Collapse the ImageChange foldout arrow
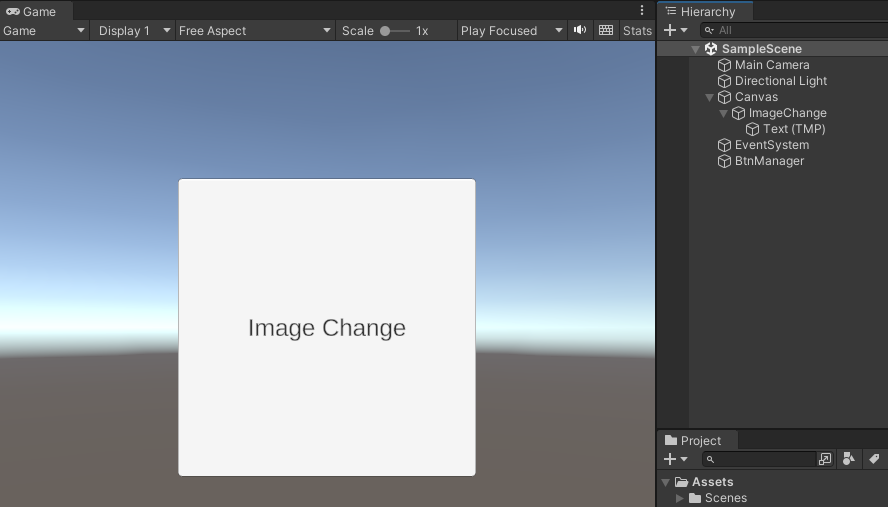The width and height of the screenshot is (888, 507). (723, 113)
